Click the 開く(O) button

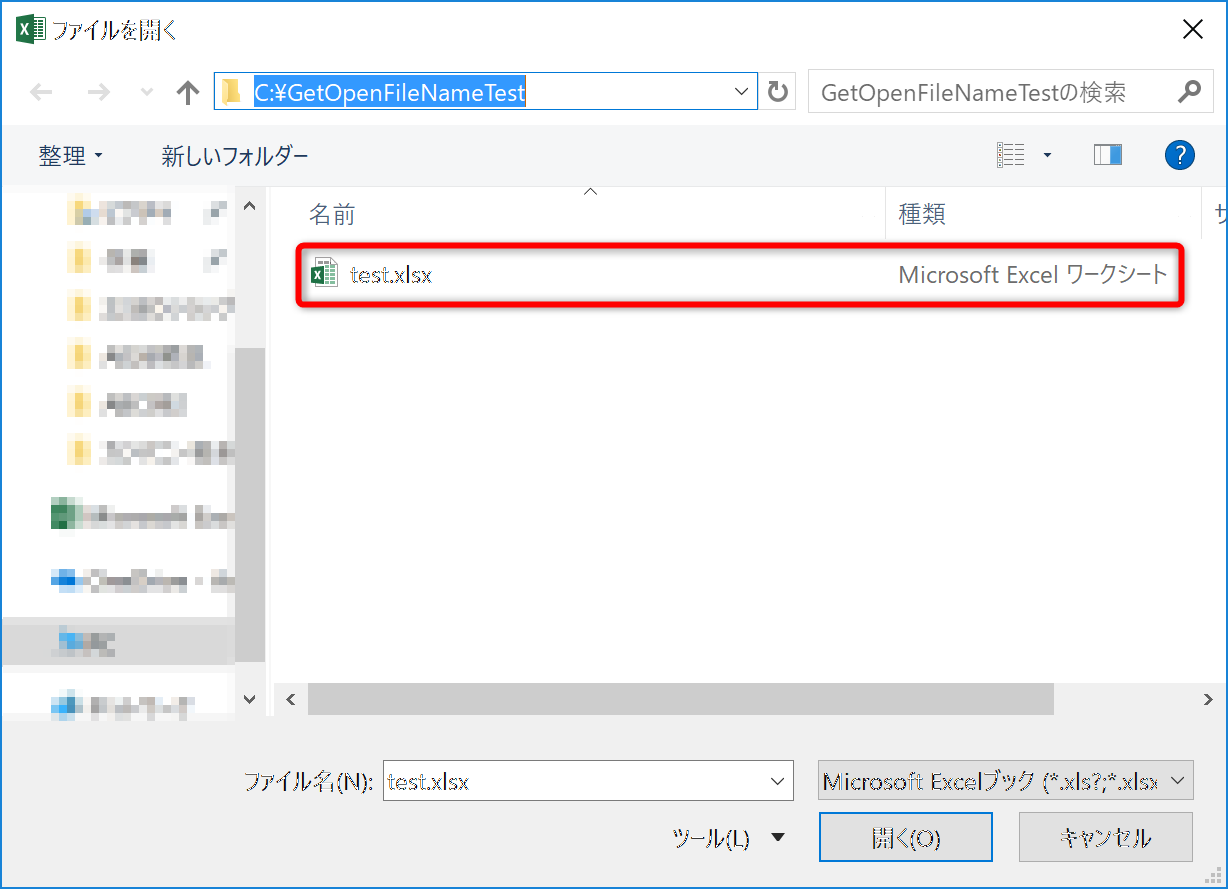pos(905,837)
